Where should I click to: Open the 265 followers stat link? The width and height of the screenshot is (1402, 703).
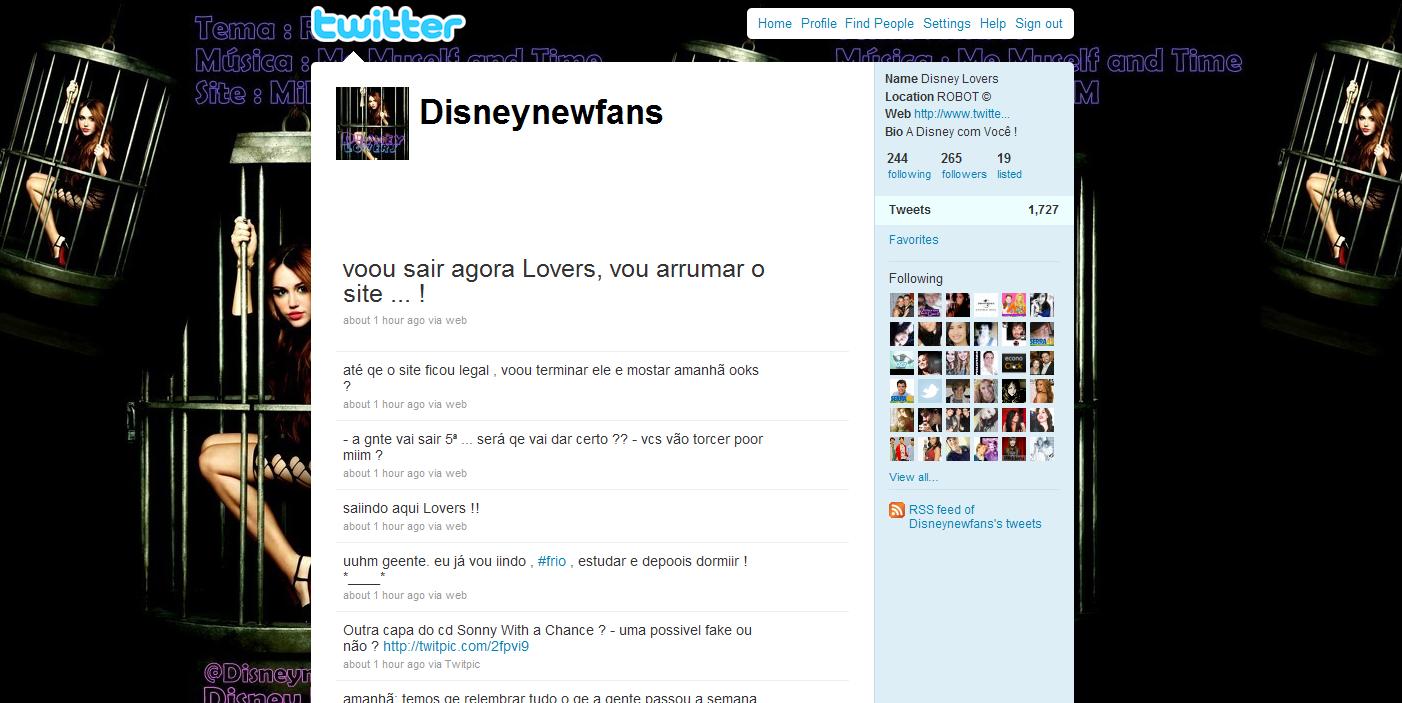click(x=964, y=166)
